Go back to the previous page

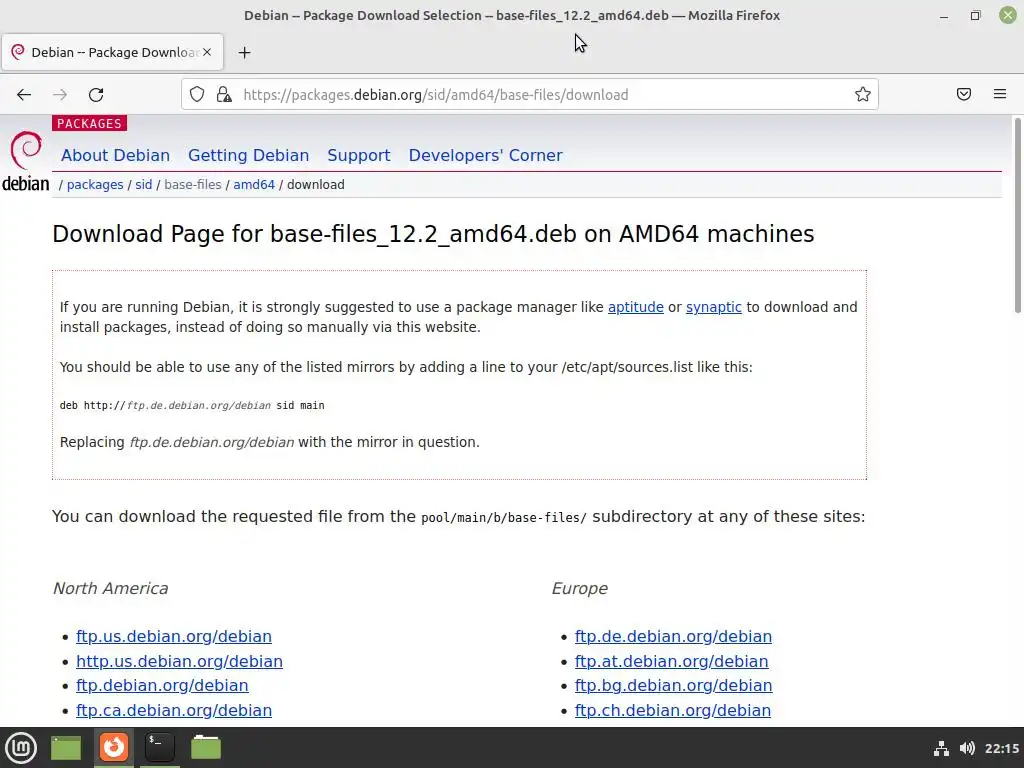pos(24,95)
